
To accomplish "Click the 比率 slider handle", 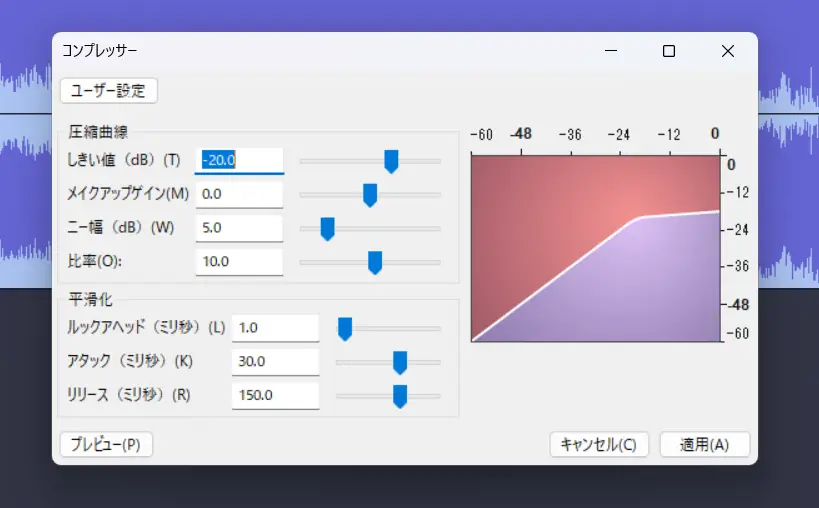I will (375, 262).
